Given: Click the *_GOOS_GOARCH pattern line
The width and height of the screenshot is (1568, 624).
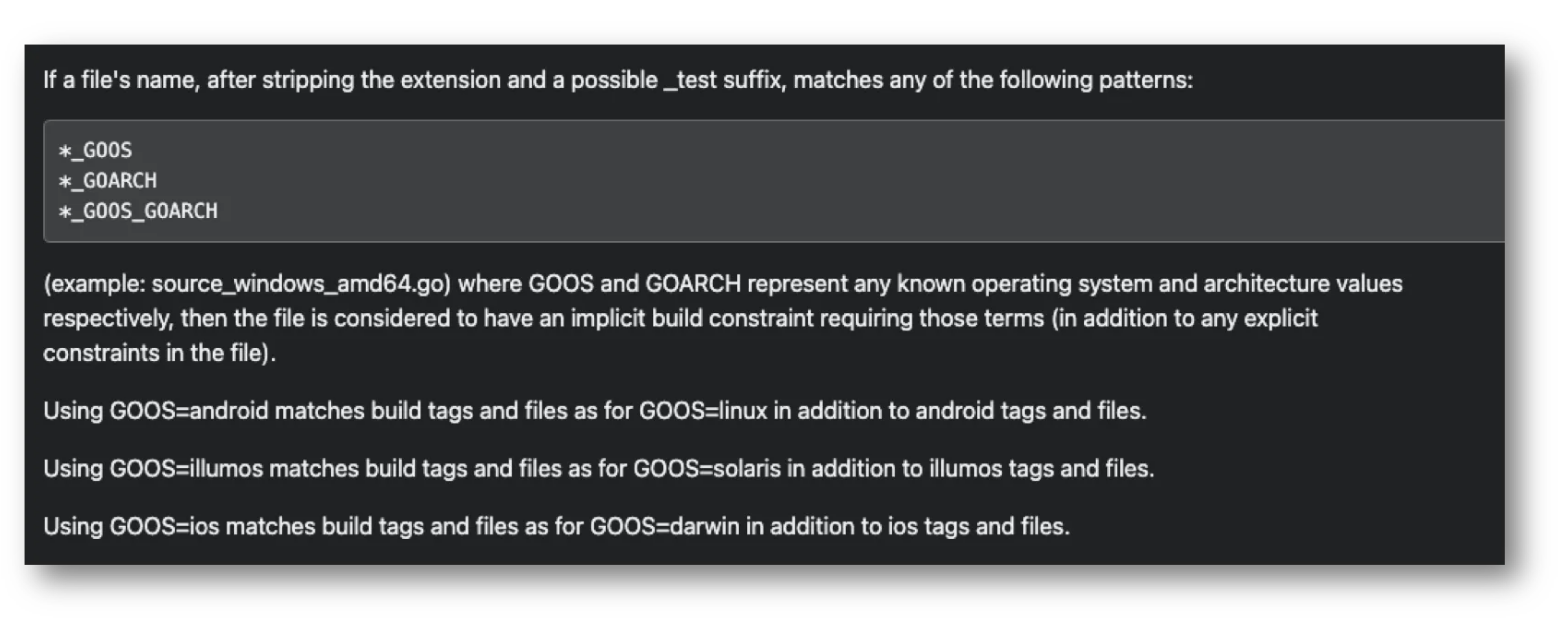Looking at the screenshot, I should [x=138, y=211].
